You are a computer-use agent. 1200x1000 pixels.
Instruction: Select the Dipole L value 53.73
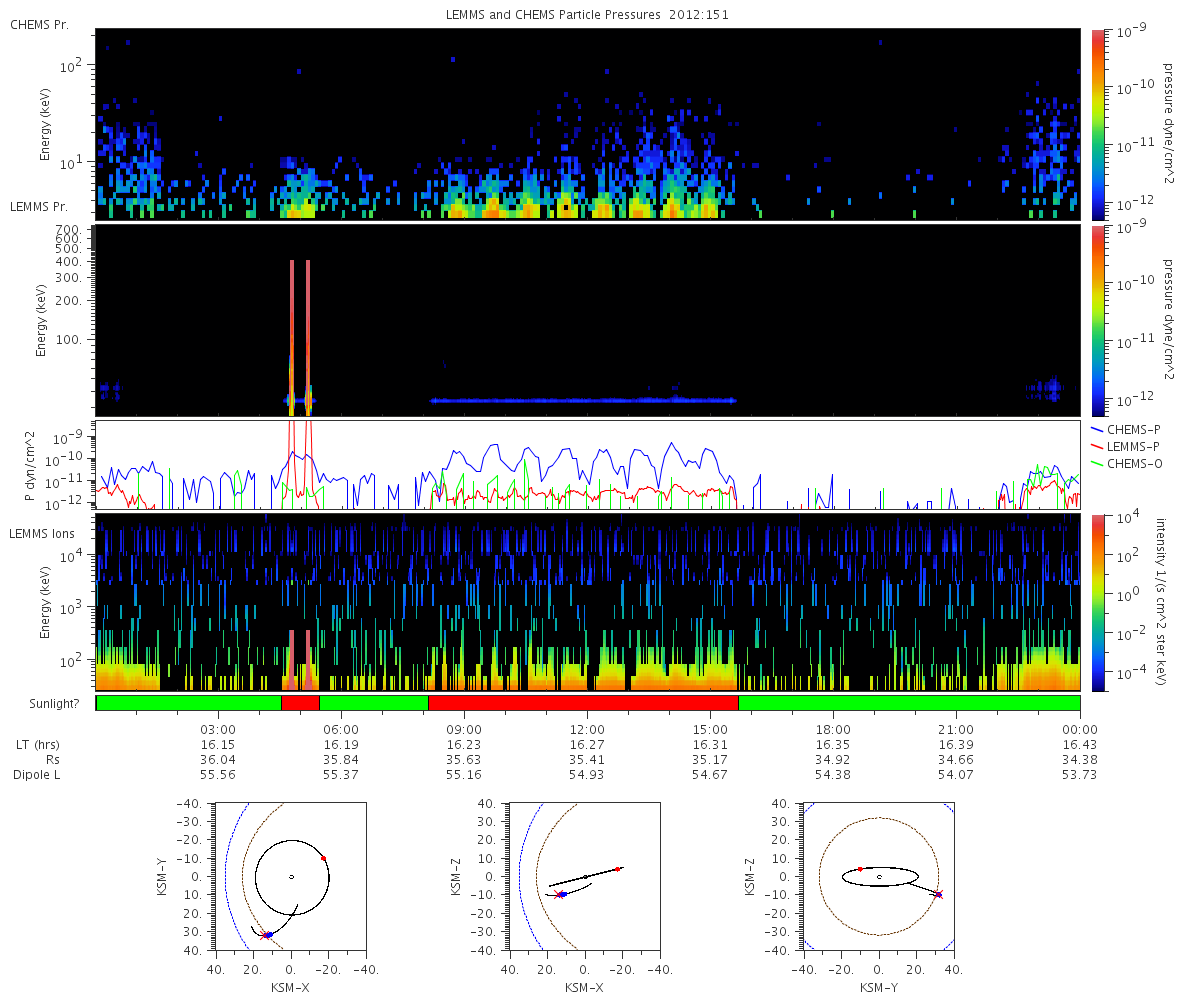click(1080, 775)
